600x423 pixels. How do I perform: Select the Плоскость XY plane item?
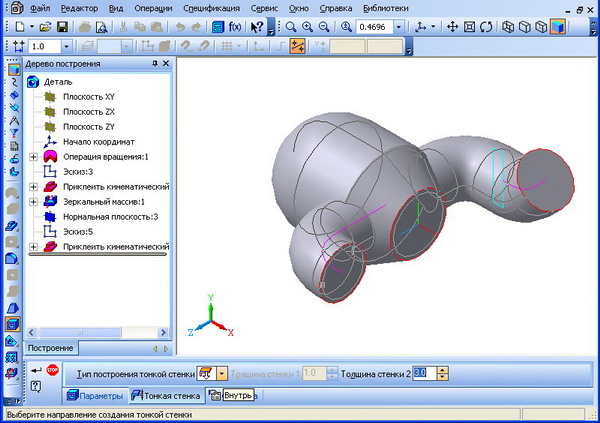click(x=88, y=96)
